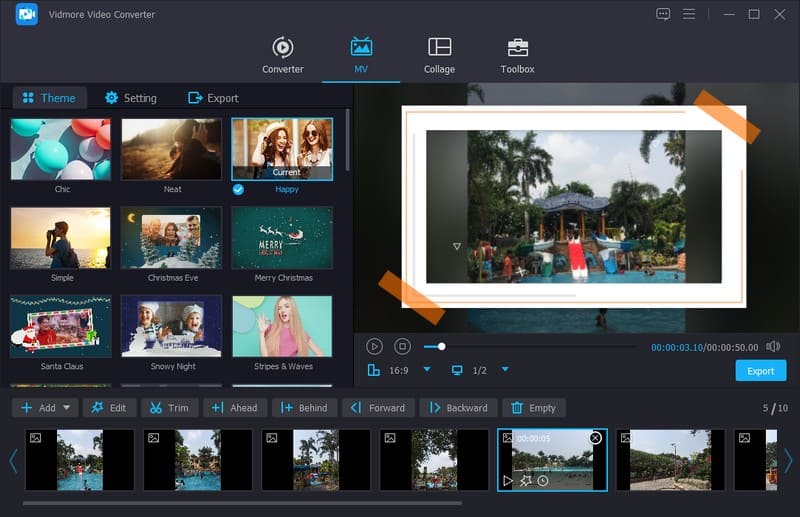Go to the Export sub-tab
The image size is (800, 517).
213,97
